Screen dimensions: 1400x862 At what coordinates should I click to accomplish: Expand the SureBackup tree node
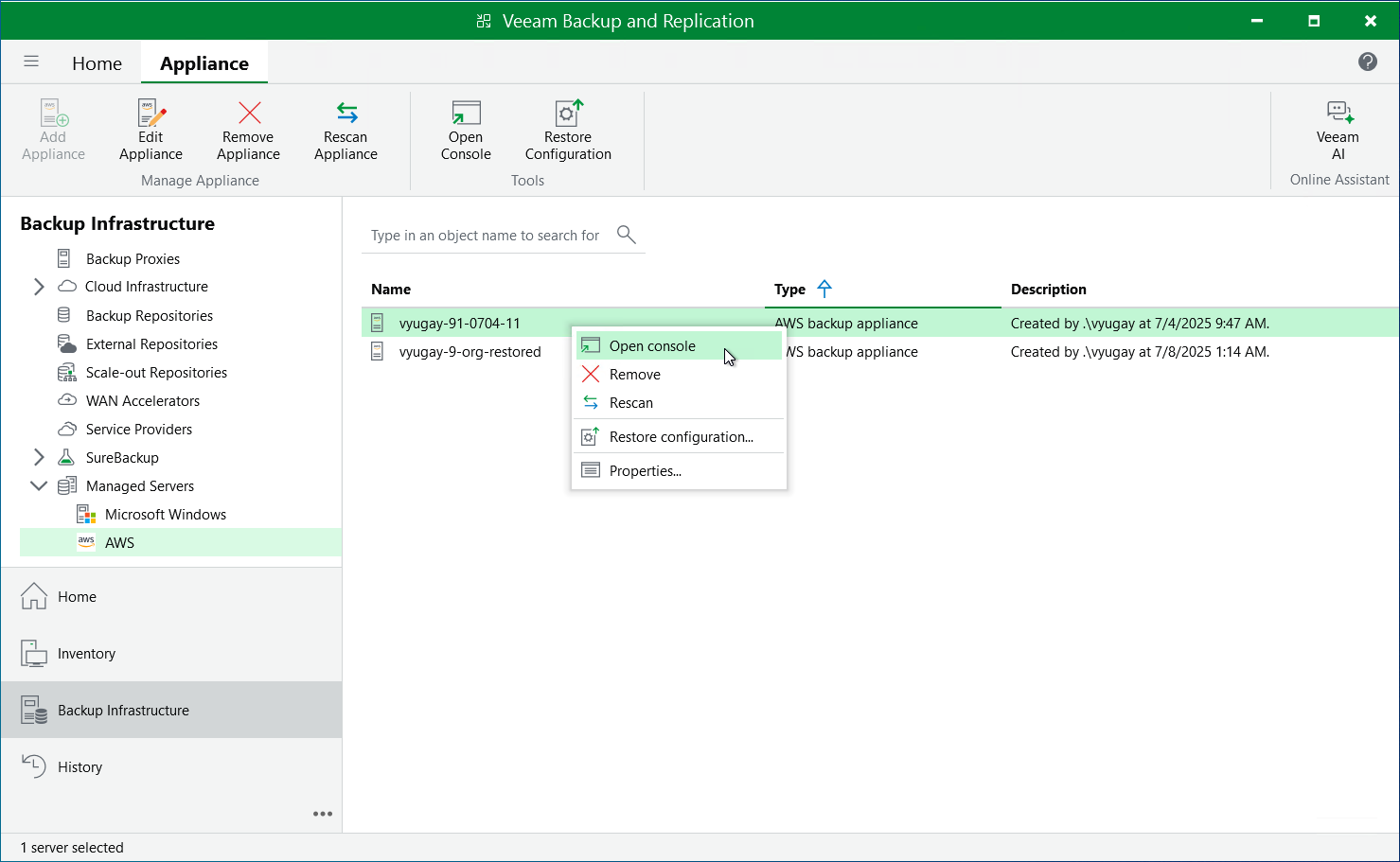click(39, 457)
